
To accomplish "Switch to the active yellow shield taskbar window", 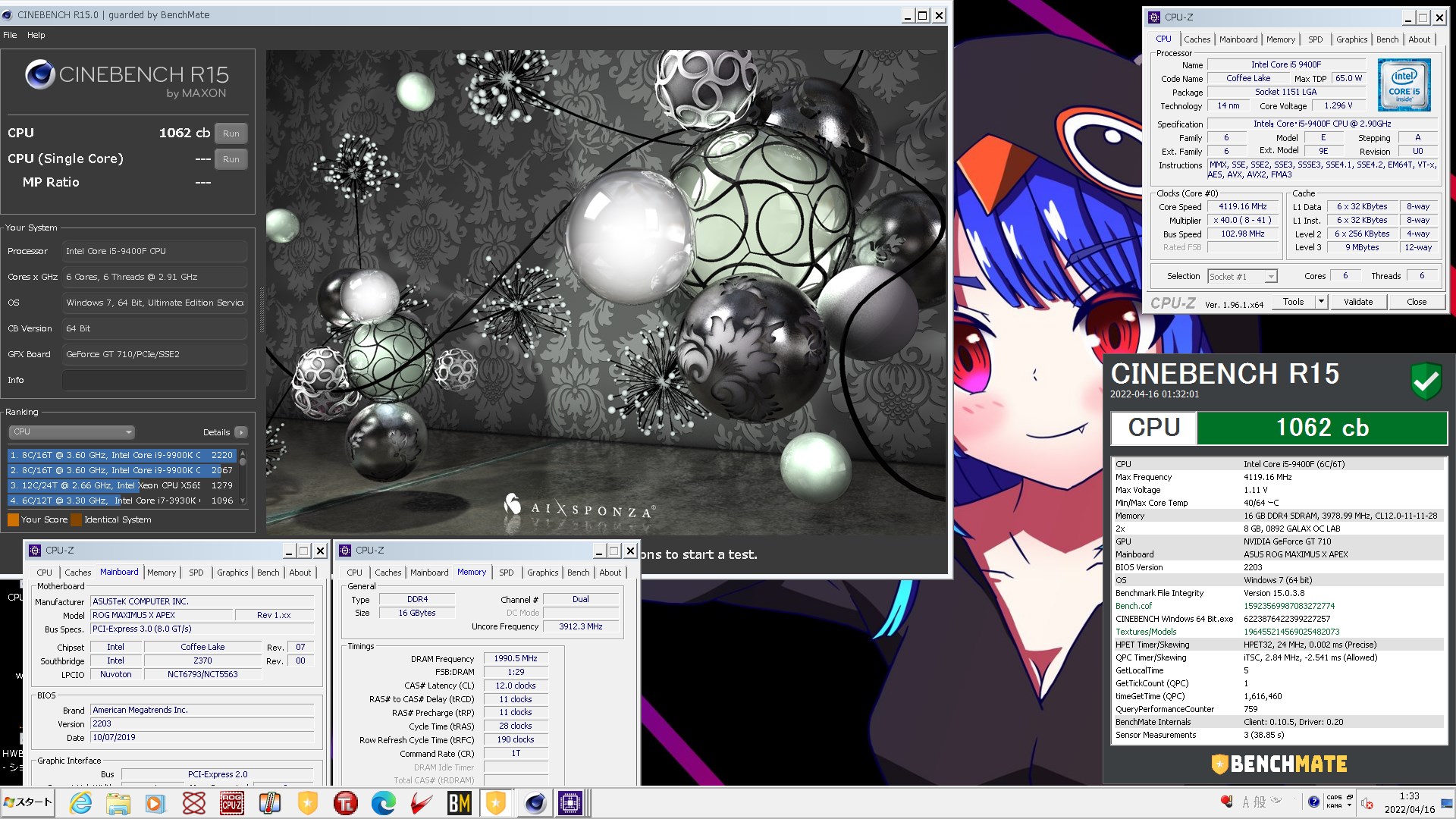I will [x=496, y=803].
